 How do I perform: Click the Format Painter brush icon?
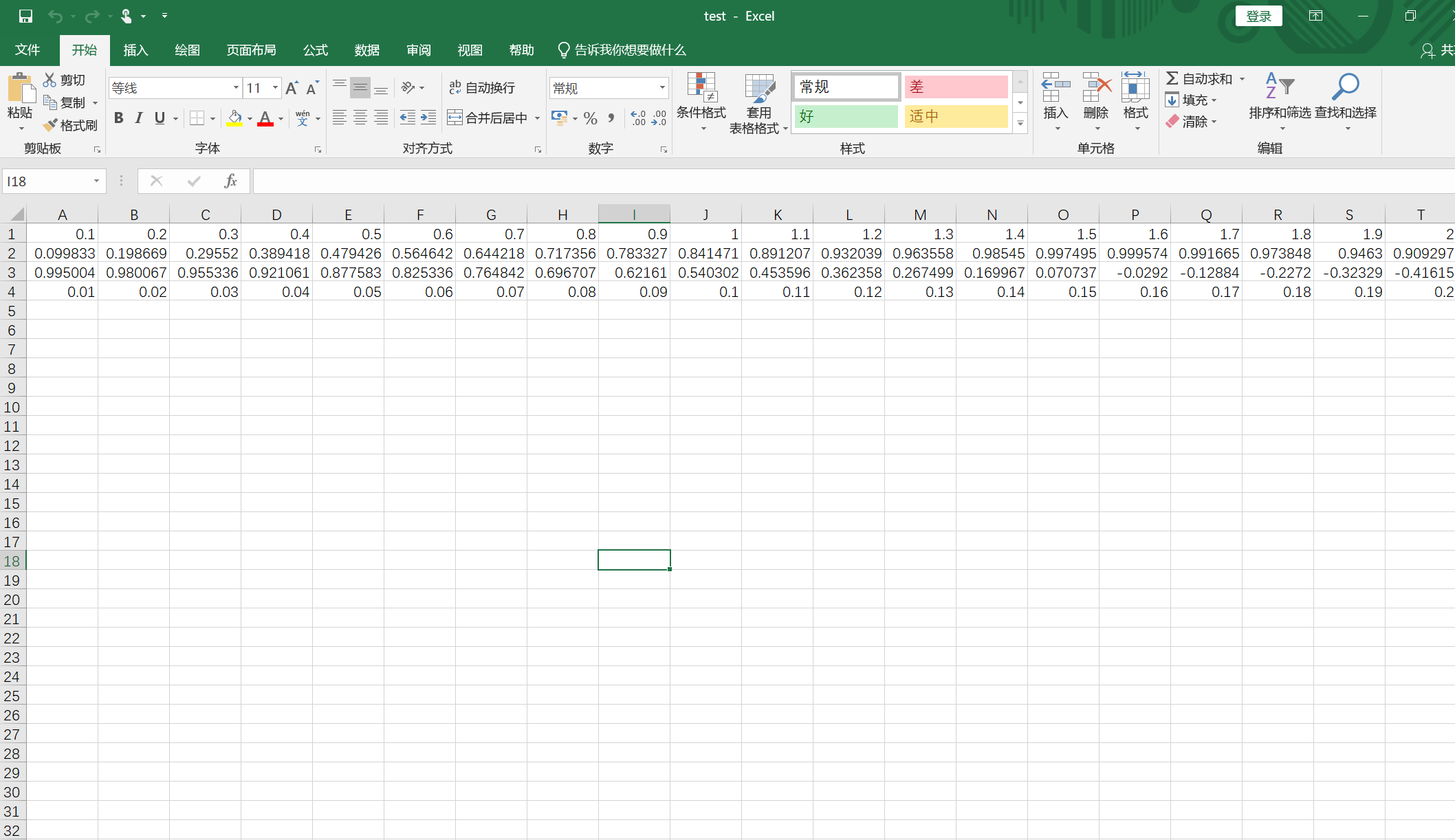tap(50, 125)
